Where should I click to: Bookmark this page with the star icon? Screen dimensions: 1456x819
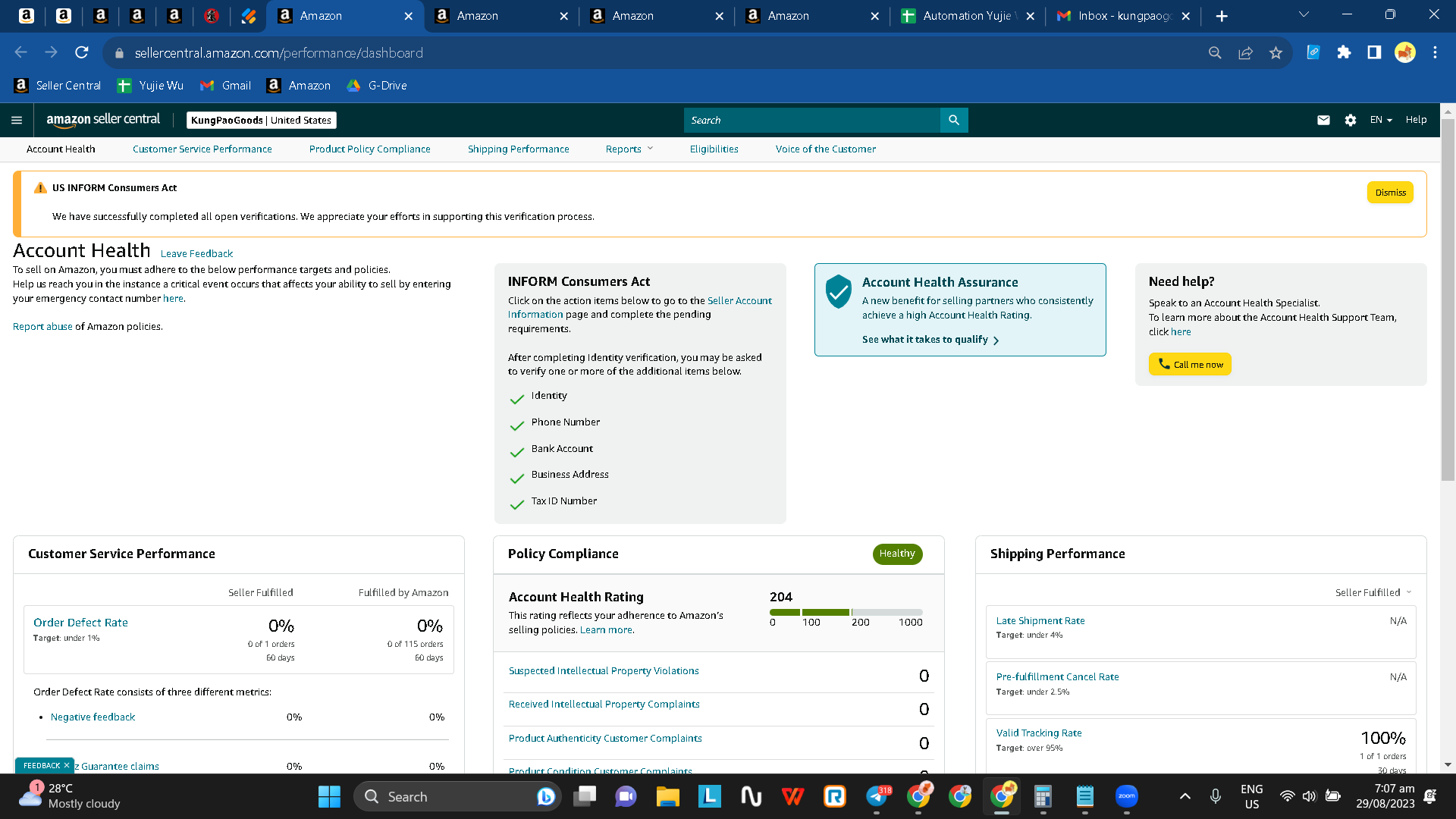click(1276, 52)
